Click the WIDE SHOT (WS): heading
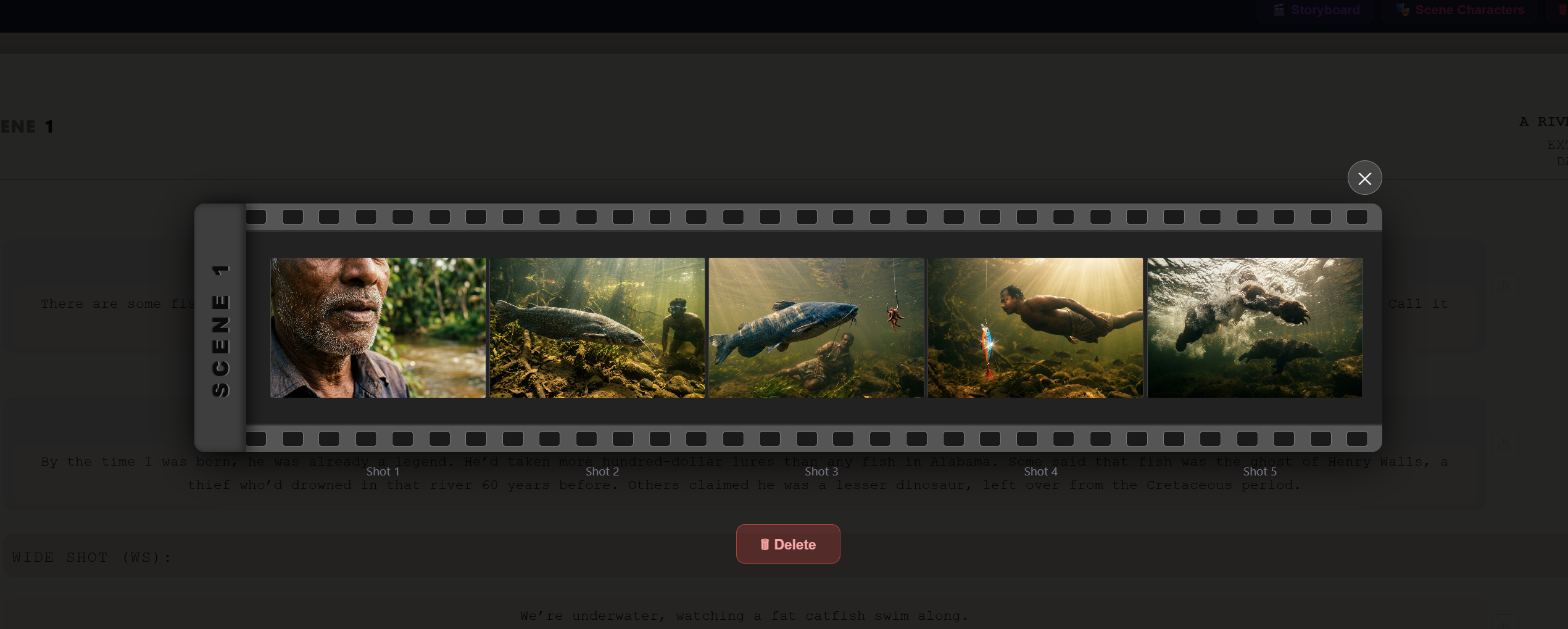Image resolution: width=1568 pixels, height=629 pixels. coord(91,557)
